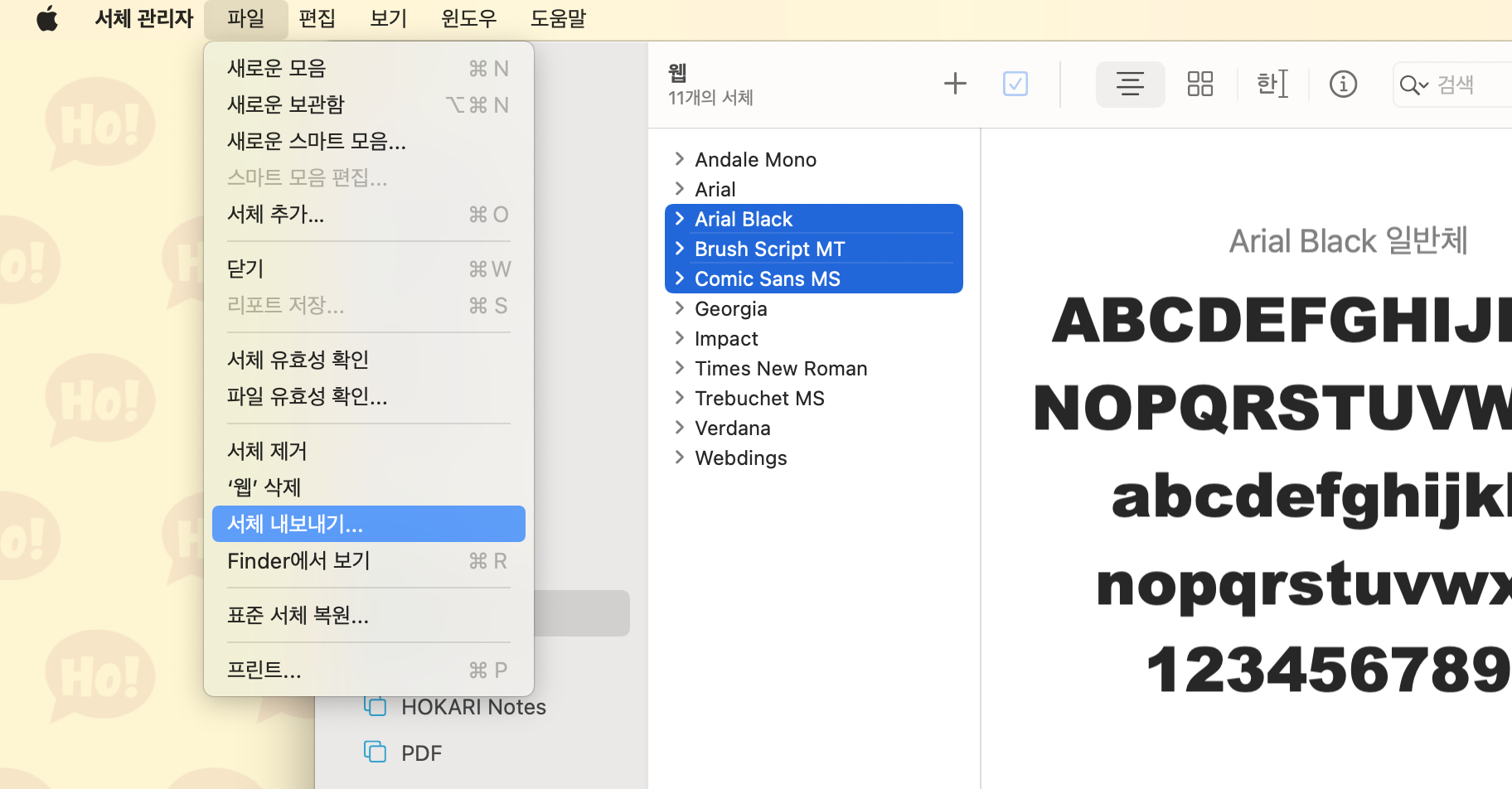The height and width of the screenshot is (789, 1512).
Task: Select the Trebuchet MS font name
Action: (x=759, y=398)
